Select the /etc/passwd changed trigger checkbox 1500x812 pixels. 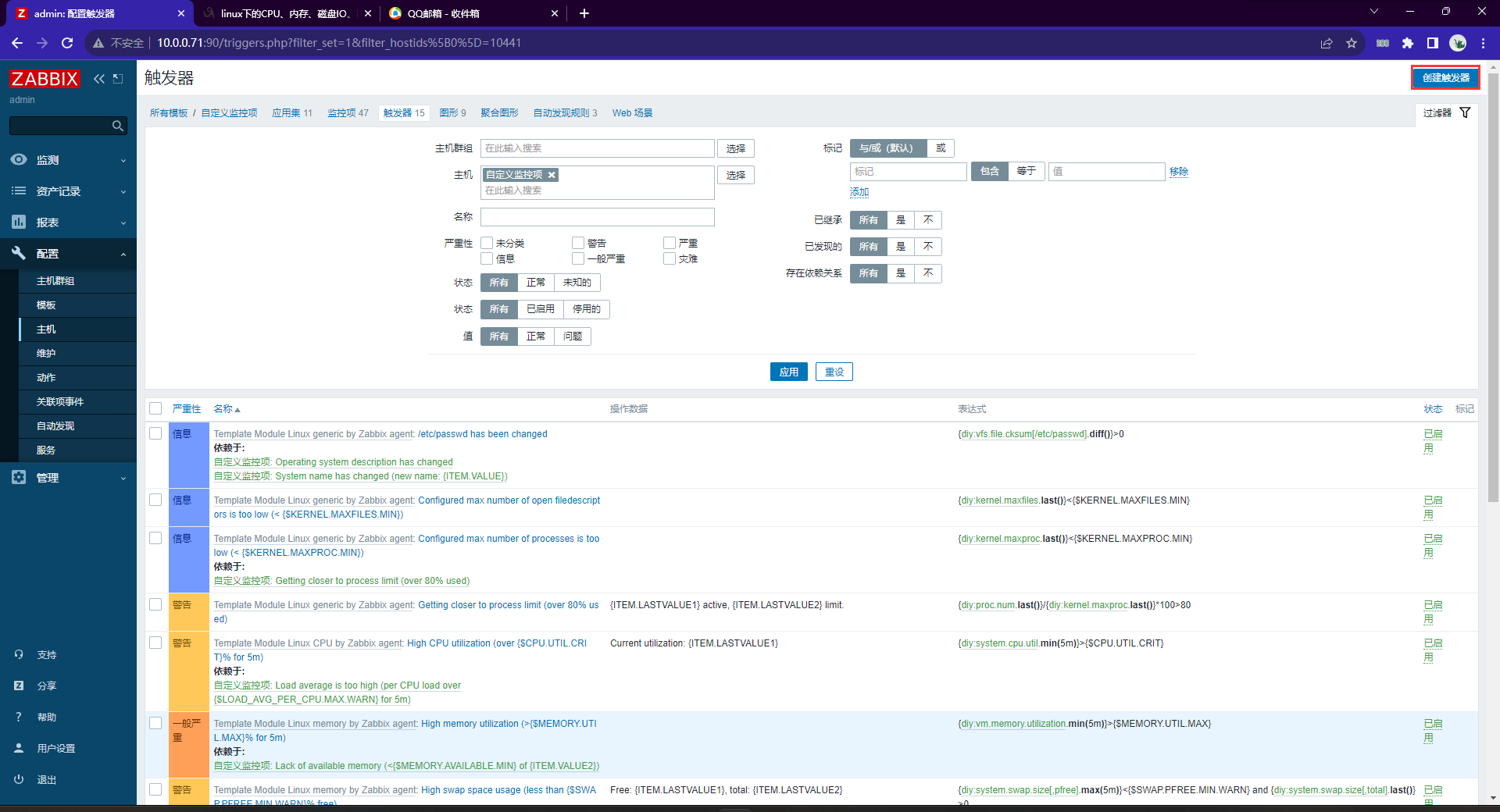coord(155,433)
